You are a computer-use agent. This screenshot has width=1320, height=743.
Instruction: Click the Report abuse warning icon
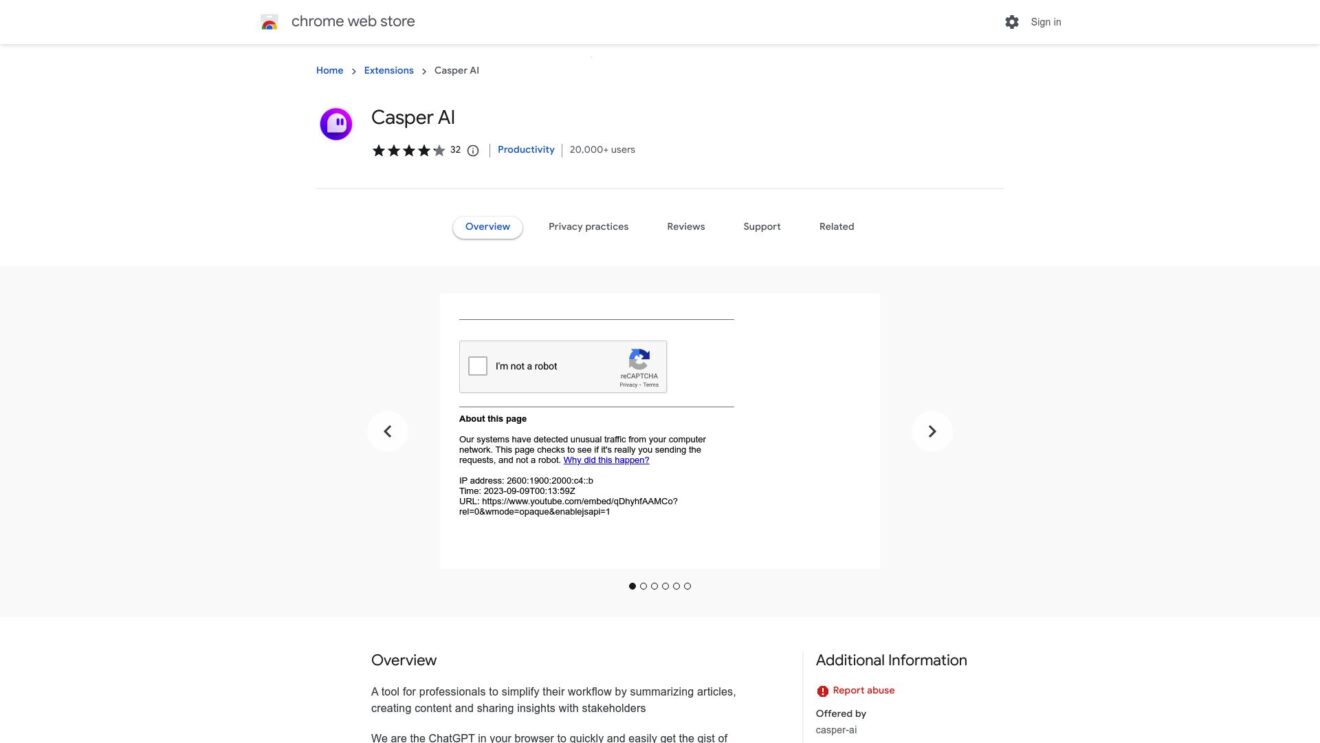(822, 690)
